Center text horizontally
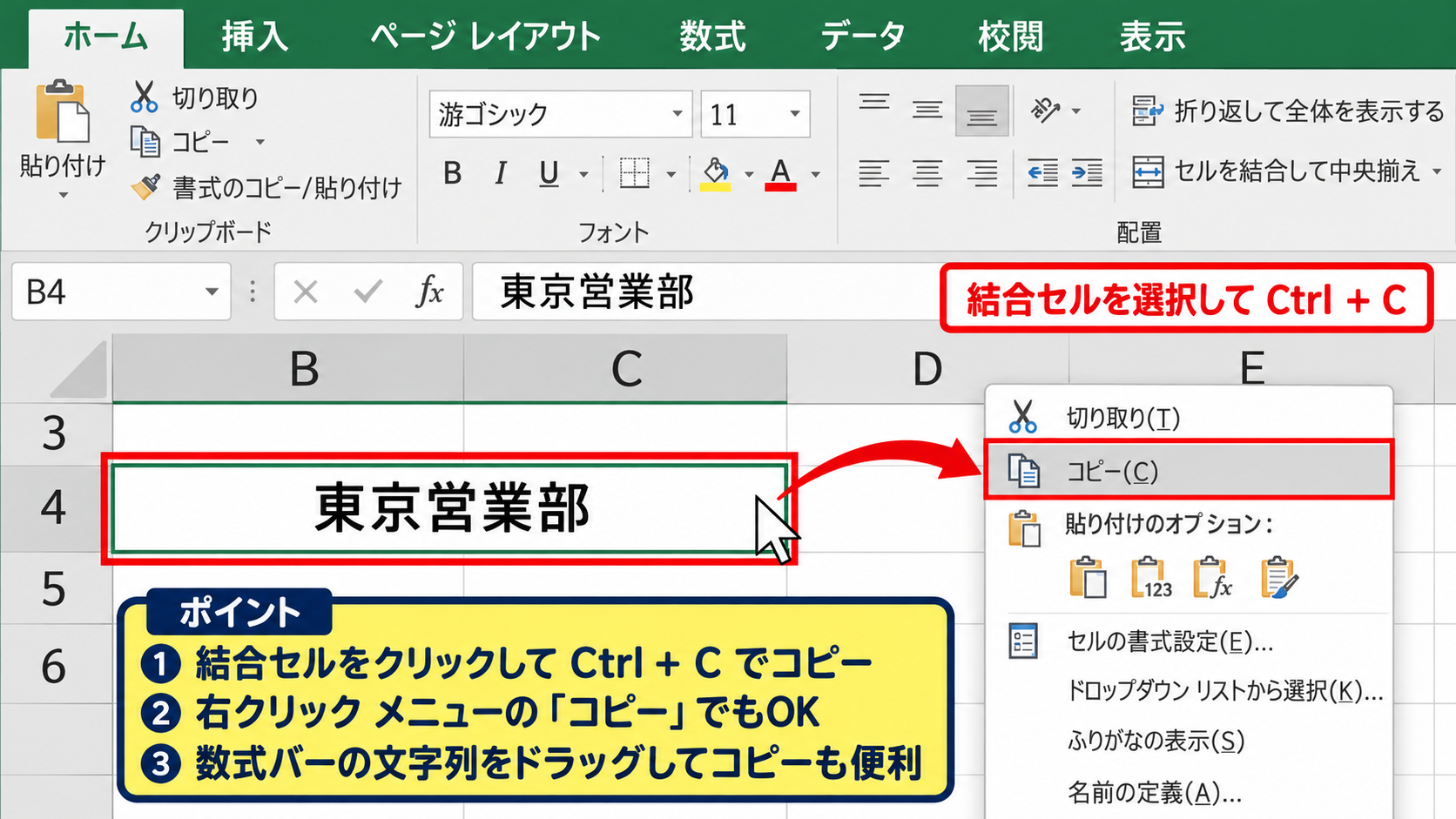 [927, 173]
